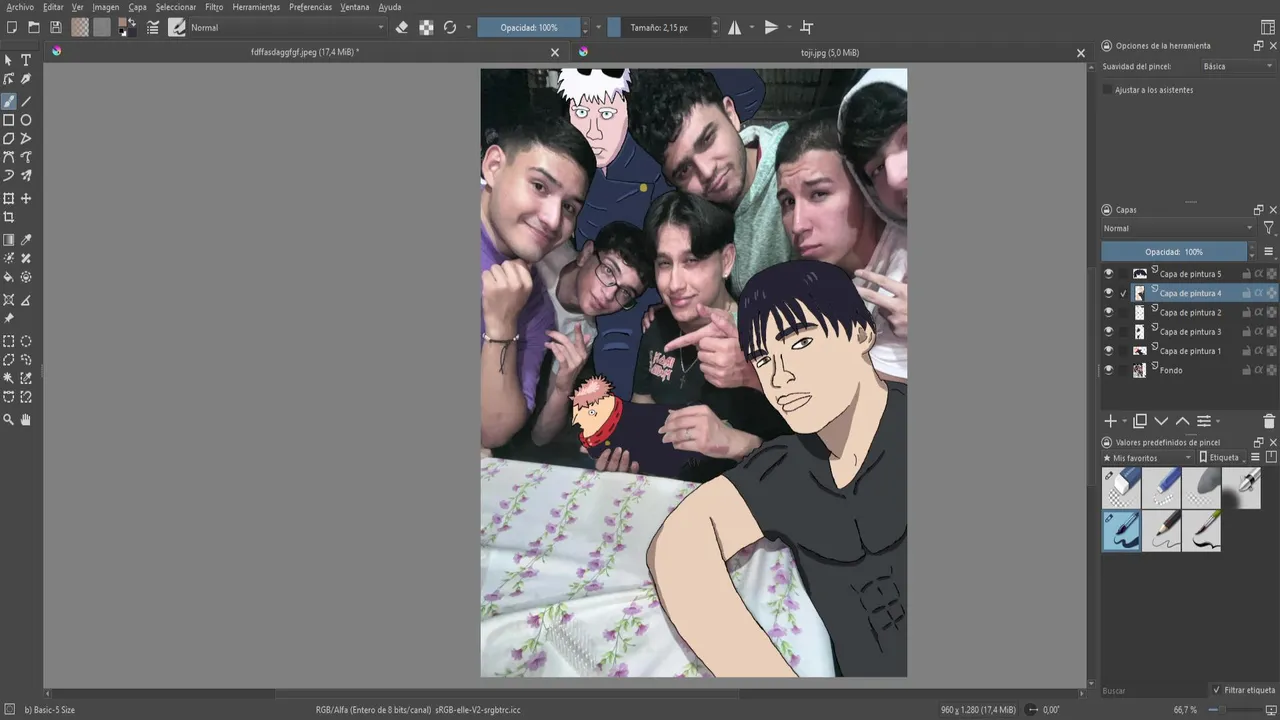Select the Reference Images pin tool
The height and width of the screenshot is (720, 1280).
[x=9, y=318]
